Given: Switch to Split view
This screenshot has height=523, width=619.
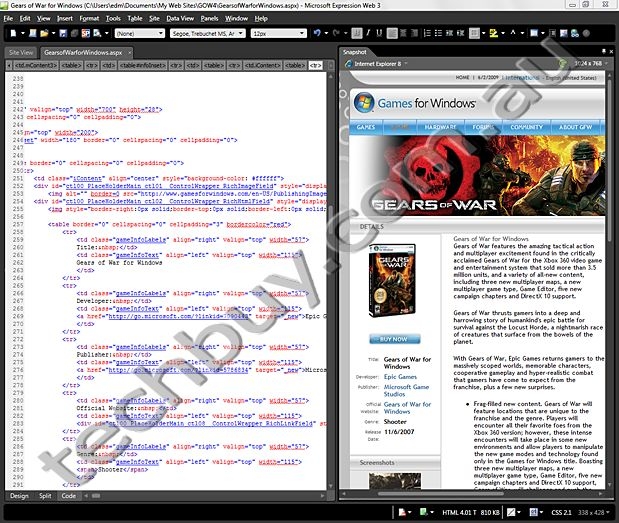Looking at the screenshot, I should coord(45,496).
